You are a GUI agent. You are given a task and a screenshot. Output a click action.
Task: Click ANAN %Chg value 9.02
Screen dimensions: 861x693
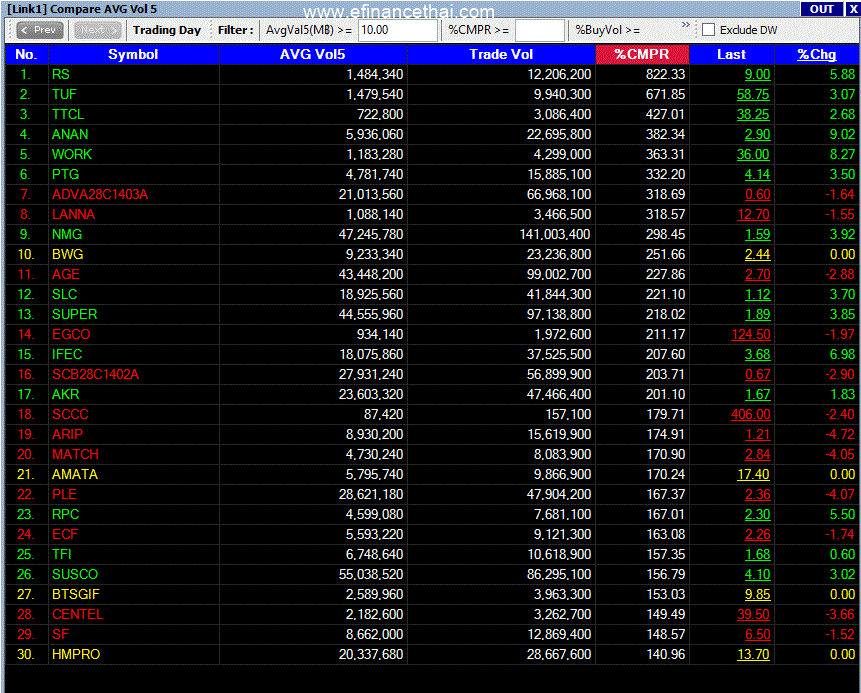(x=842, y=135)
